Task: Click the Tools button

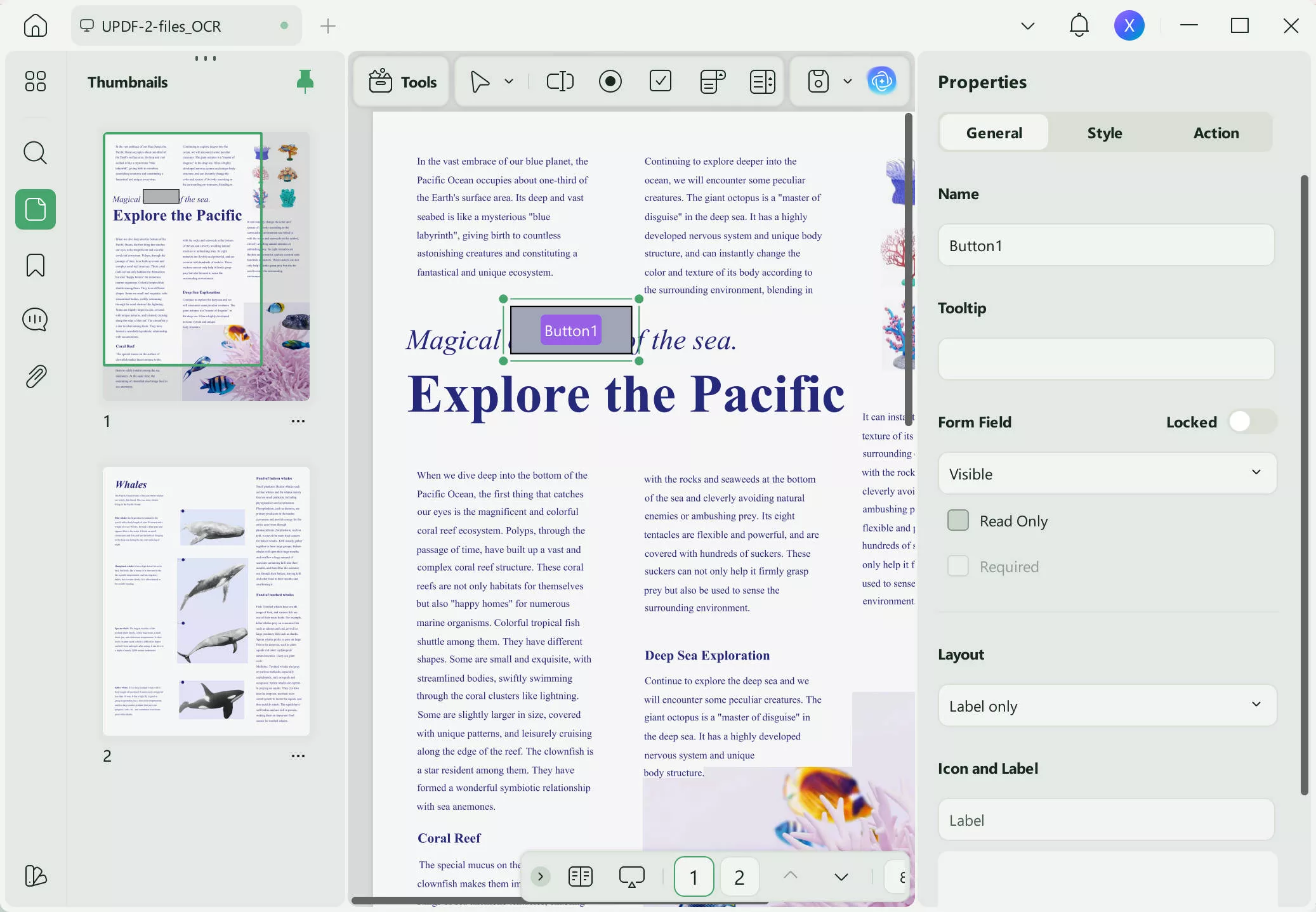Action: tap(403, 82)
